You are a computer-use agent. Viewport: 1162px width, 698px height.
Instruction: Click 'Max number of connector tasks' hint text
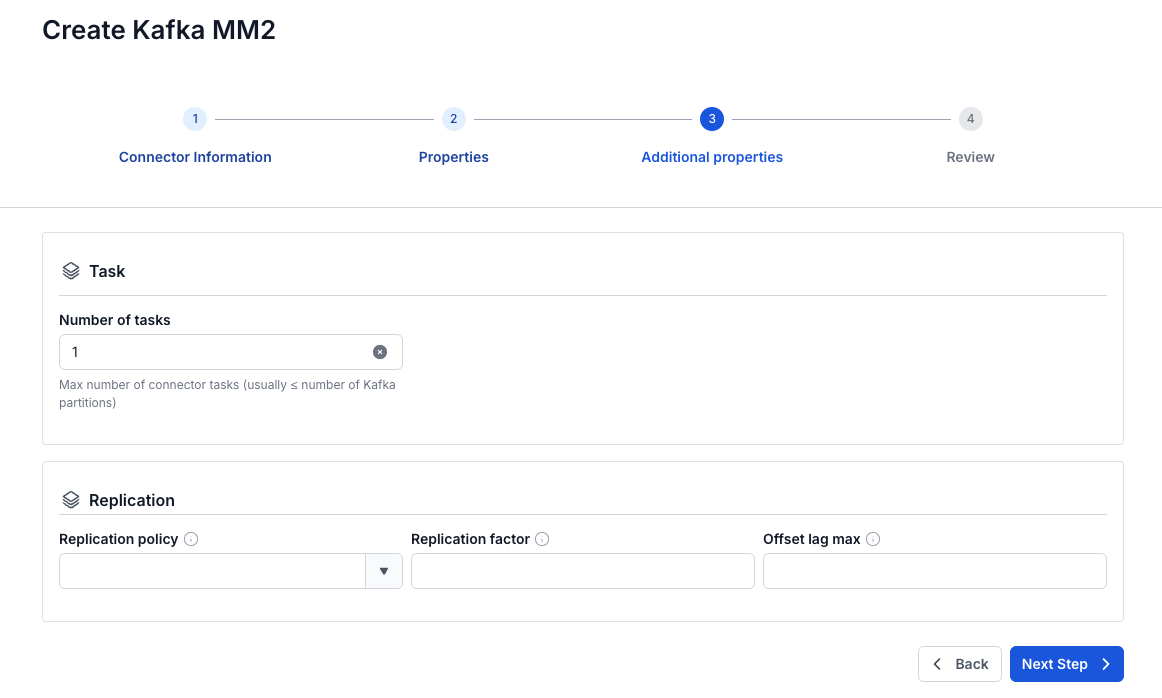(228, 393)
